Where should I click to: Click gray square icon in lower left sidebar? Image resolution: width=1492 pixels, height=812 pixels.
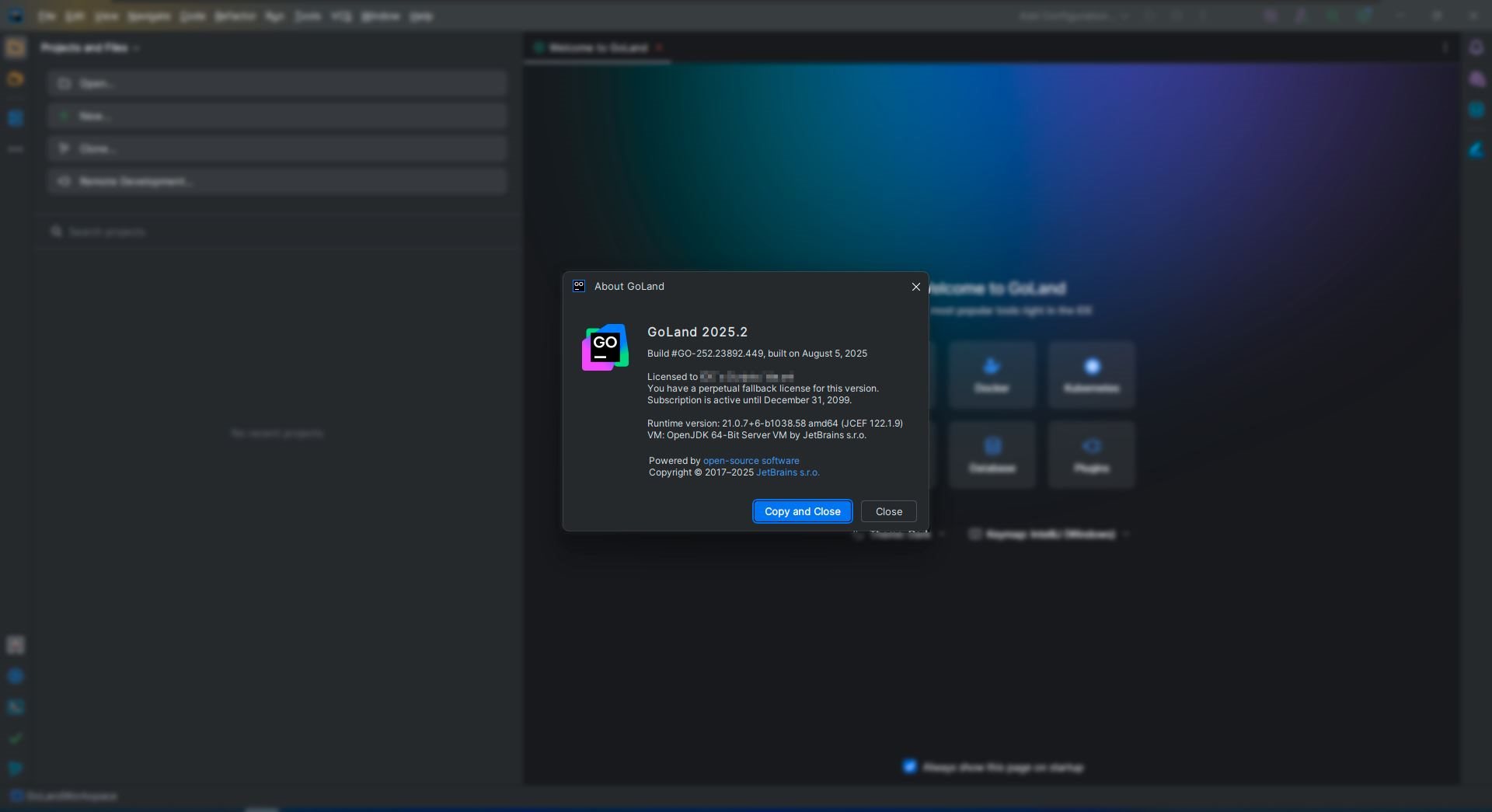(16, 645)
